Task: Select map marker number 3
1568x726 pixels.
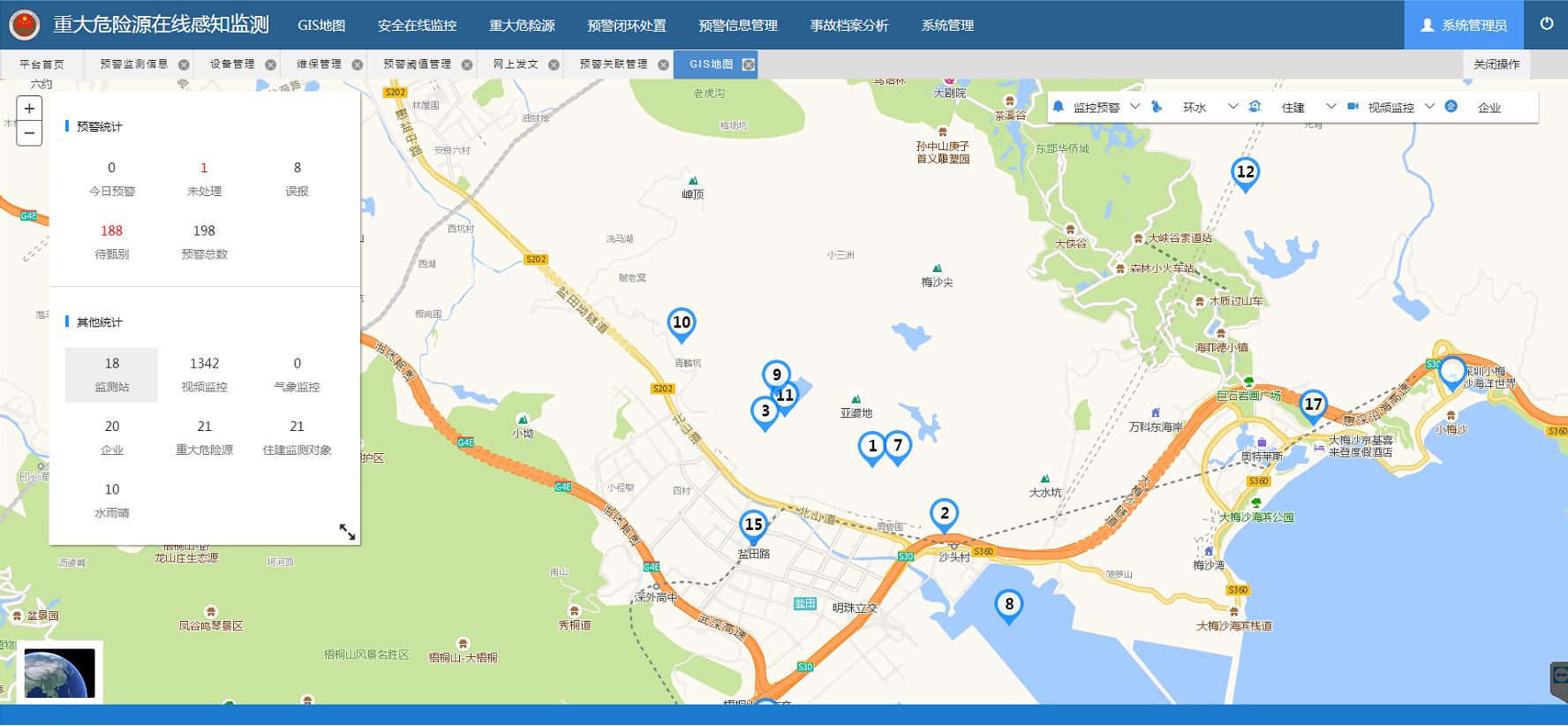Action: point(765,414)
